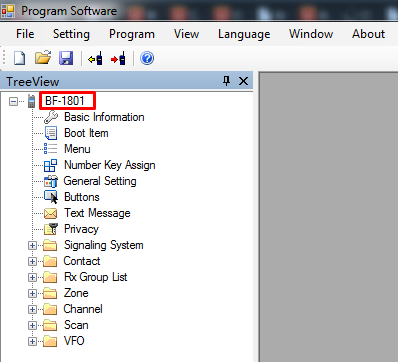Viewport: 398px width, 362px height.
Task: Select the Privacy label
Action: 81,229
